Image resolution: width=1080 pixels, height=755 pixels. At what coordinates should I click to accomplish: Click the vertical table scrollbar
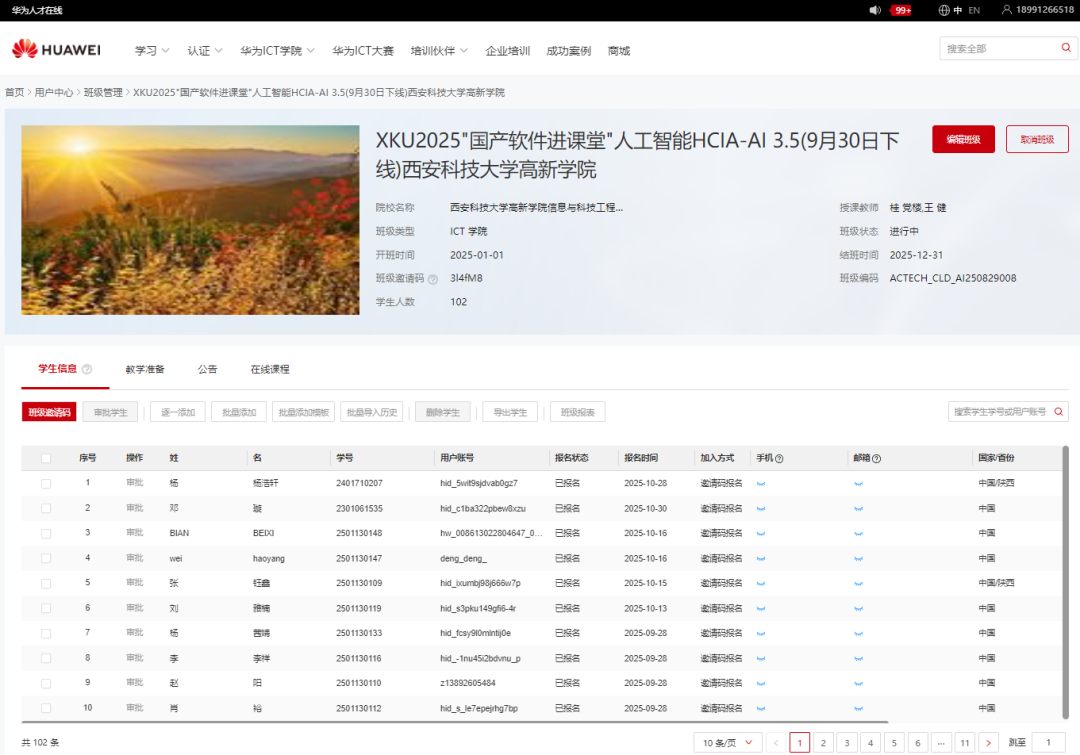[x=1065, y=582]
